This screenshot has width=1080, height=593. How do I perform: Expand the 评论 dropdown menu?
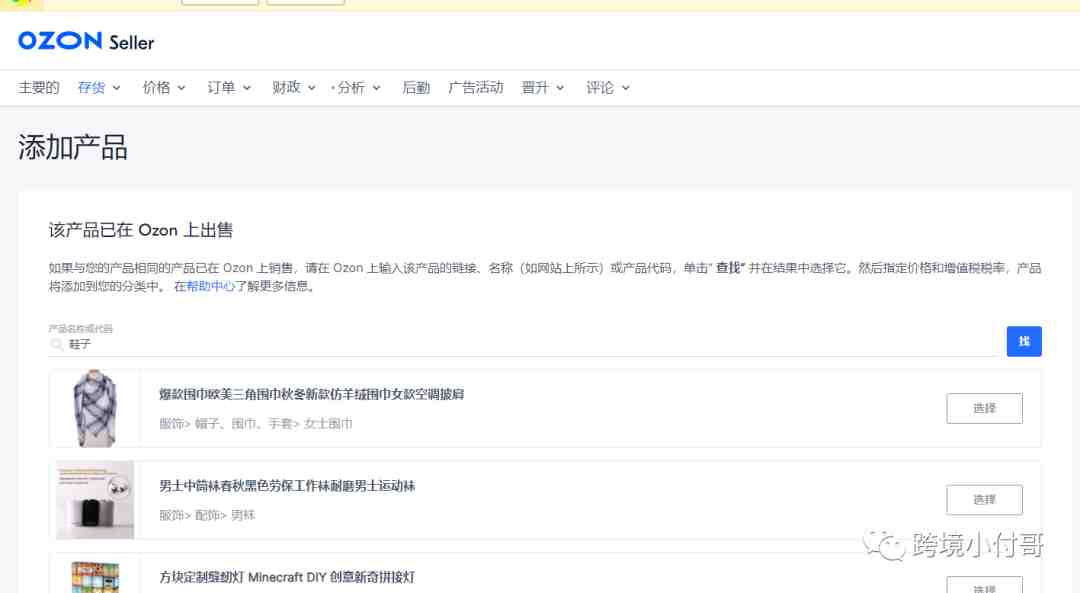click(608, 87)
